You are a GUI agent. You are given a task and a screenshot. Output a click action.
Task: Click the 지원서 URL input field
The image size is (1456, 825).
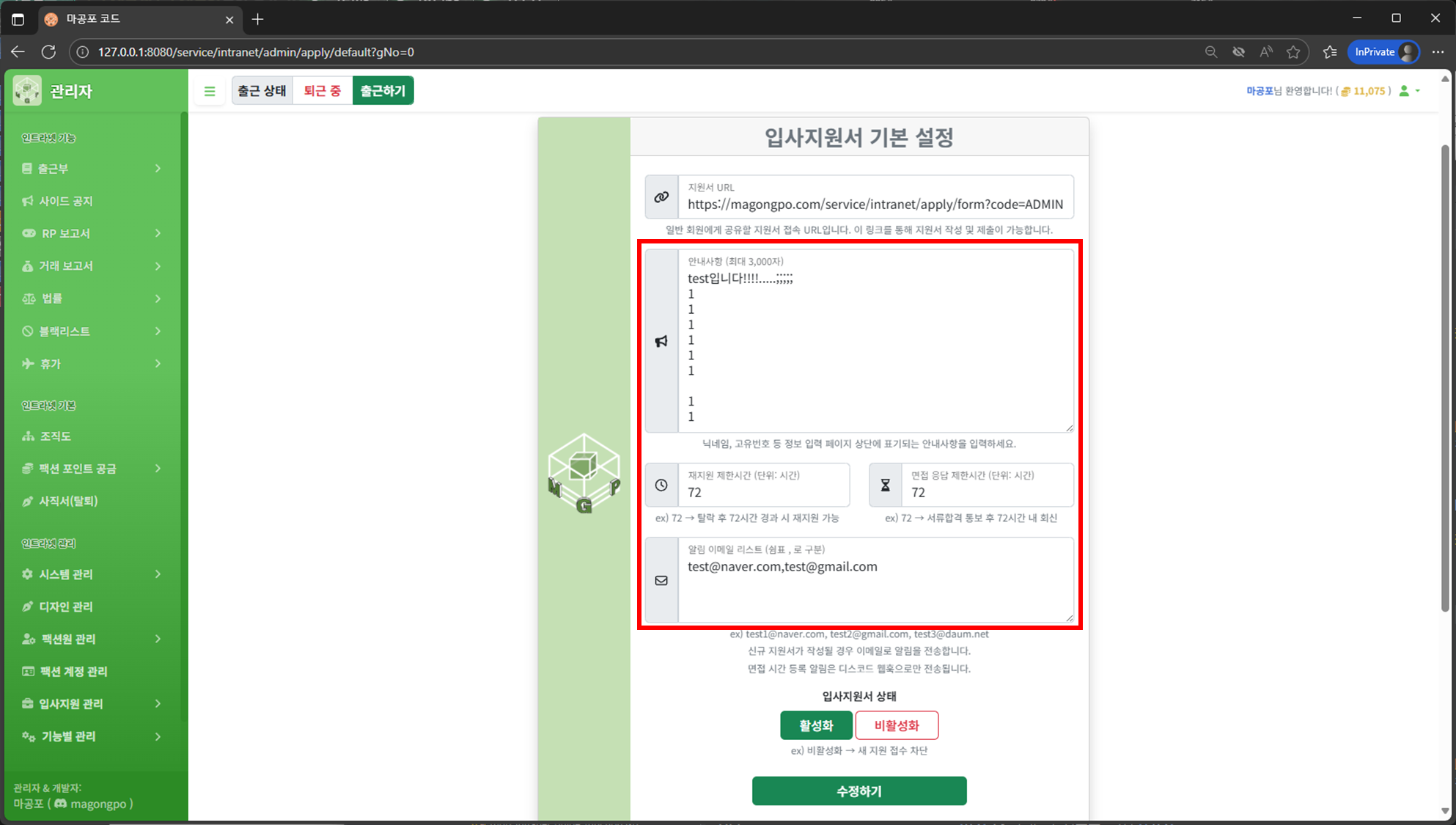[875, 197]
